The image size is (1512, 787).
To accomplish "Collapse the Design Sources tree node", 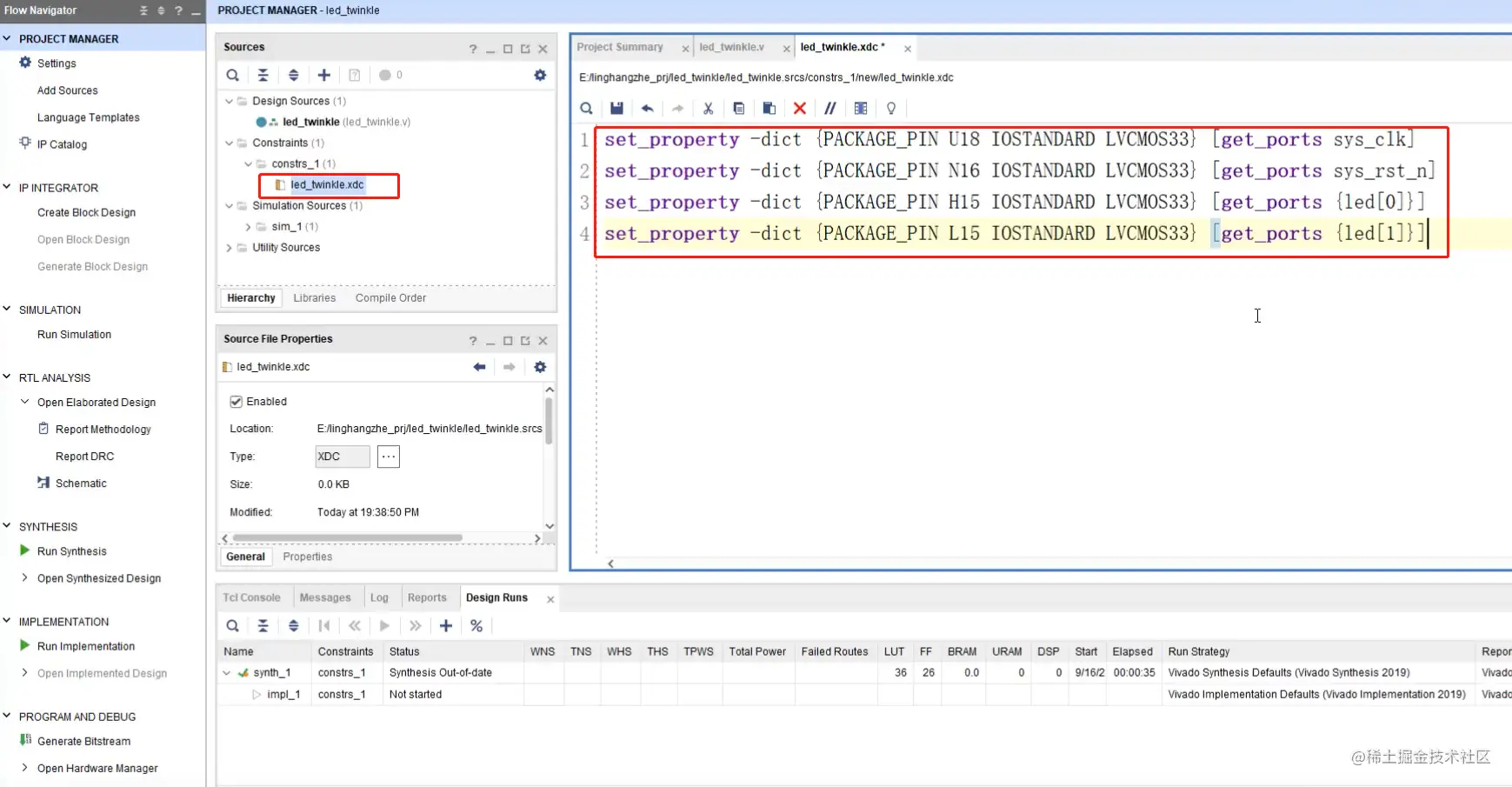I will (230, 101).
